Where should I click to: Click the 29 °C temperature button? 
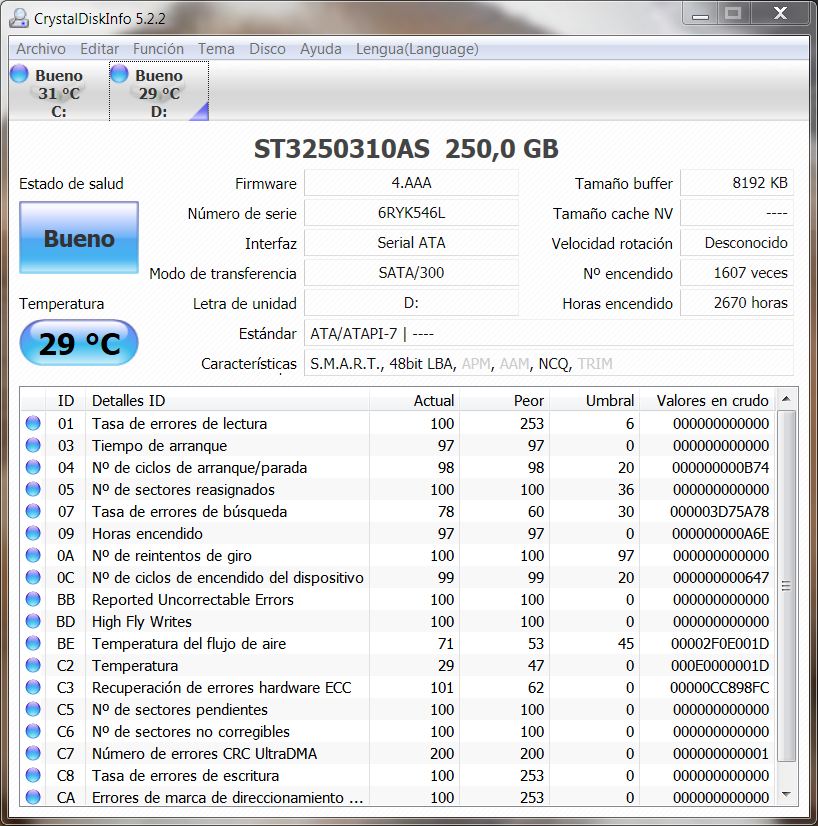coord(79,343)
